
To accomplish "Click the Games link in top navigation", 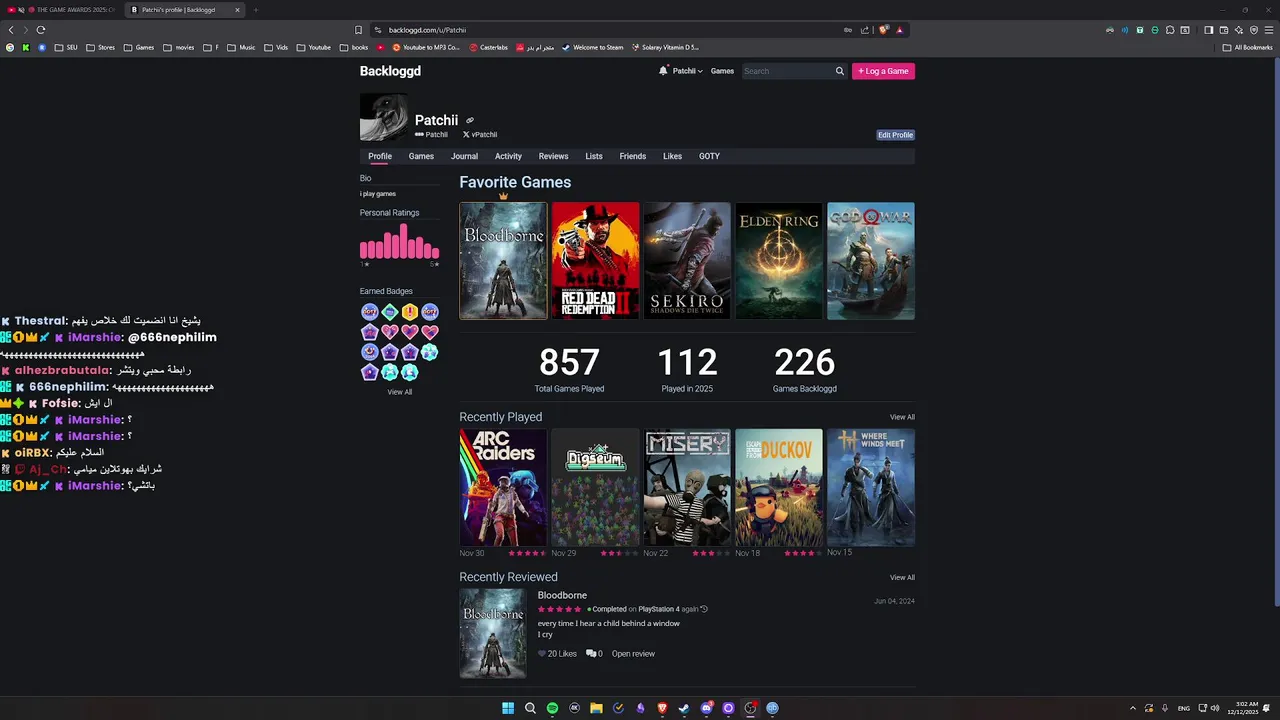I will 722,71.
